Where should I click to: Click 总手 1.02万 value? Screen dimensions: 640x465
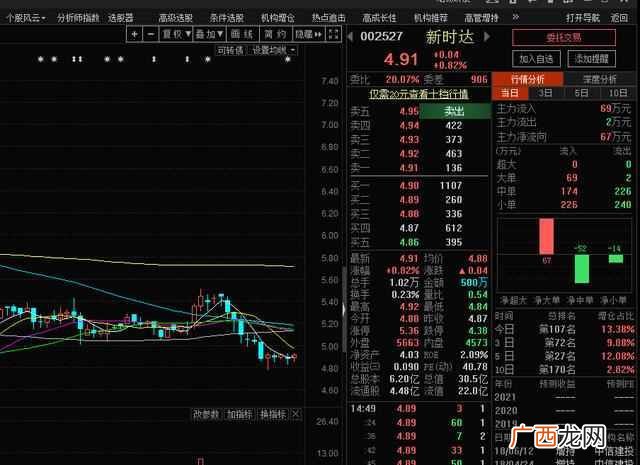[404, 283]
